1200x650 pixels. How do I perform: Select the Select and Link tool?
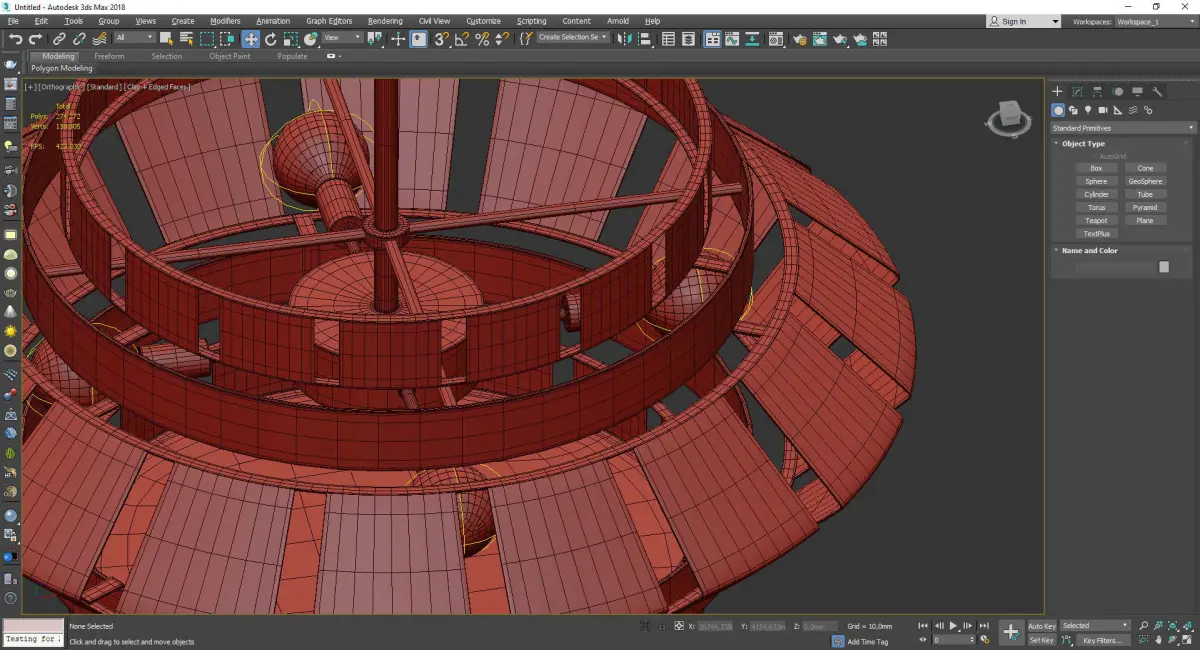[x=59, y=39]
